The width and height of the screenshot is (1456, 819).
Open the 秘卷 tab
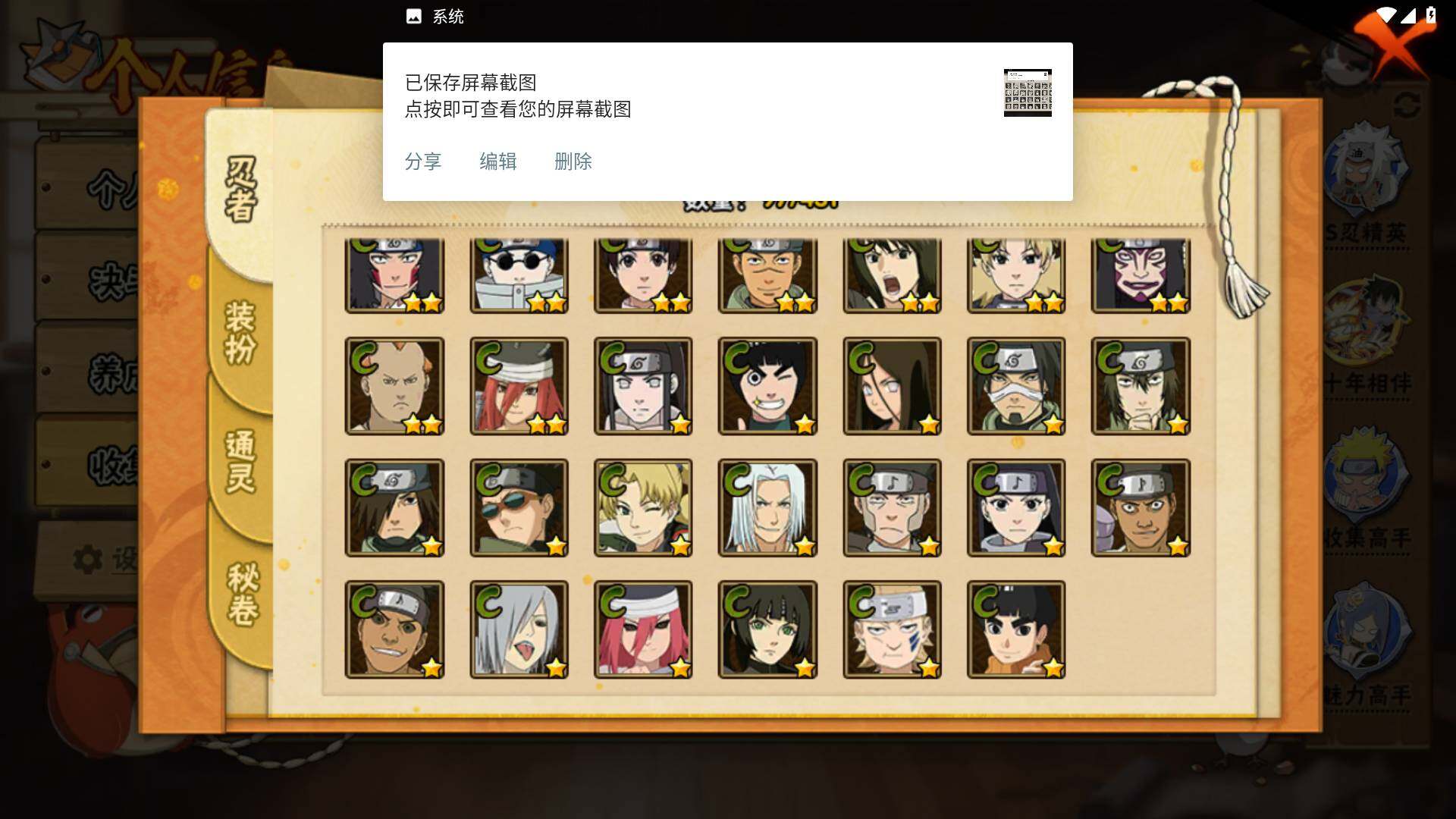point(243,594)
